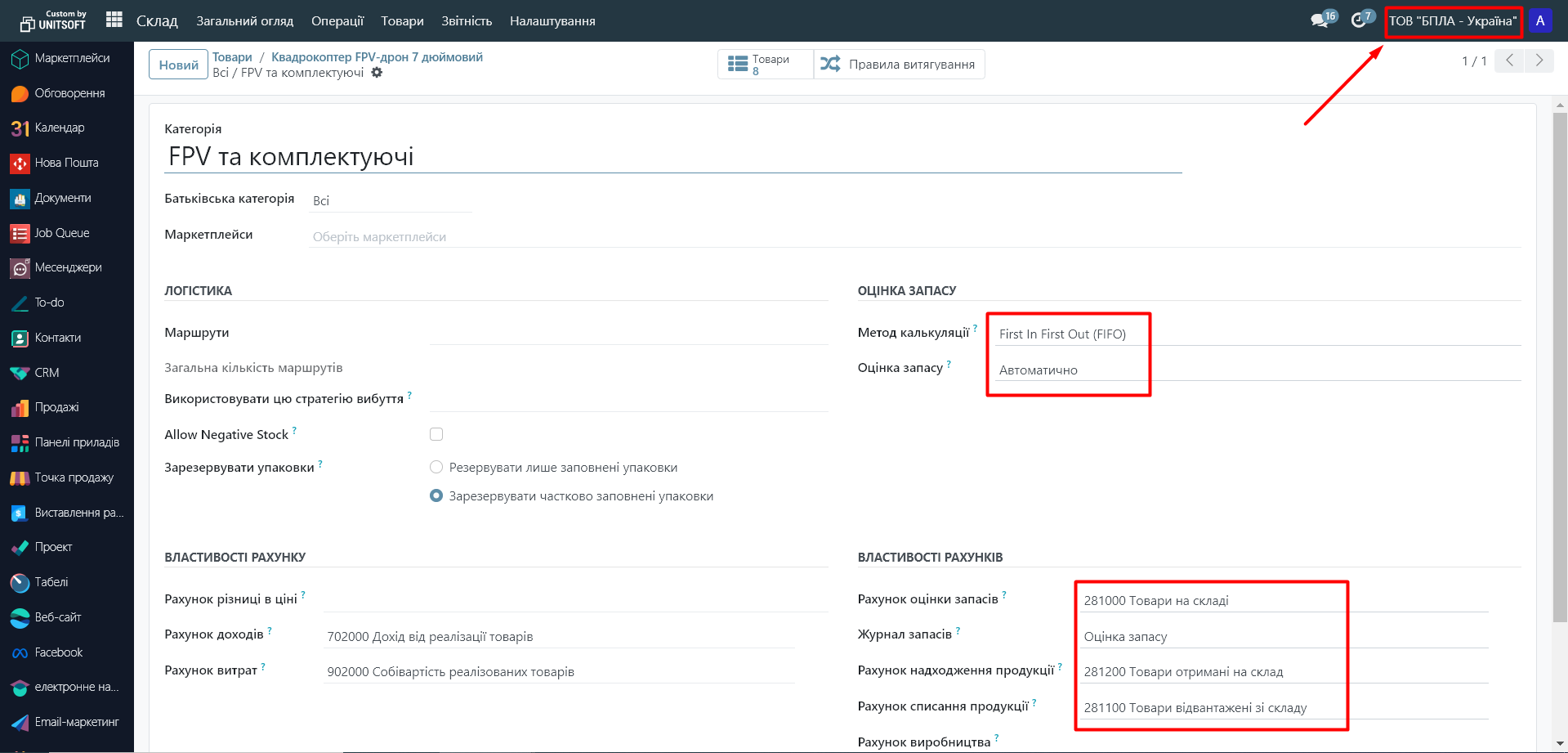
Task: Open the CRM app in sidebar
Action: coord(47,373)
